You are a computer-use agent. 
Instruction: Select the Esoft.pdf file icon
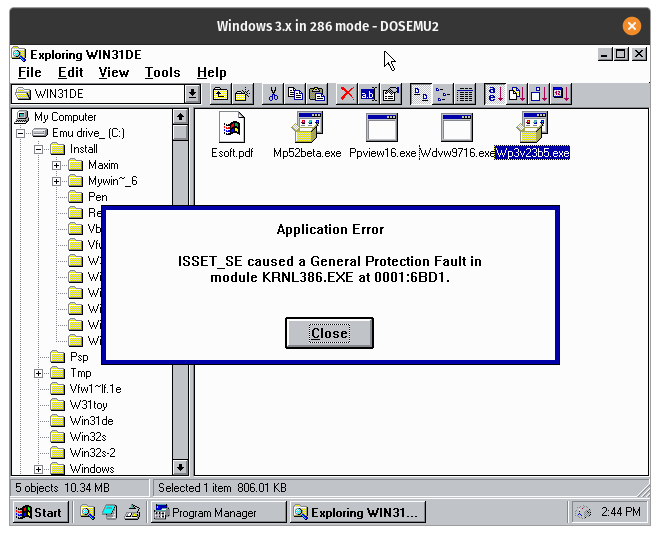pyautogui.click(x=232, y=127)
